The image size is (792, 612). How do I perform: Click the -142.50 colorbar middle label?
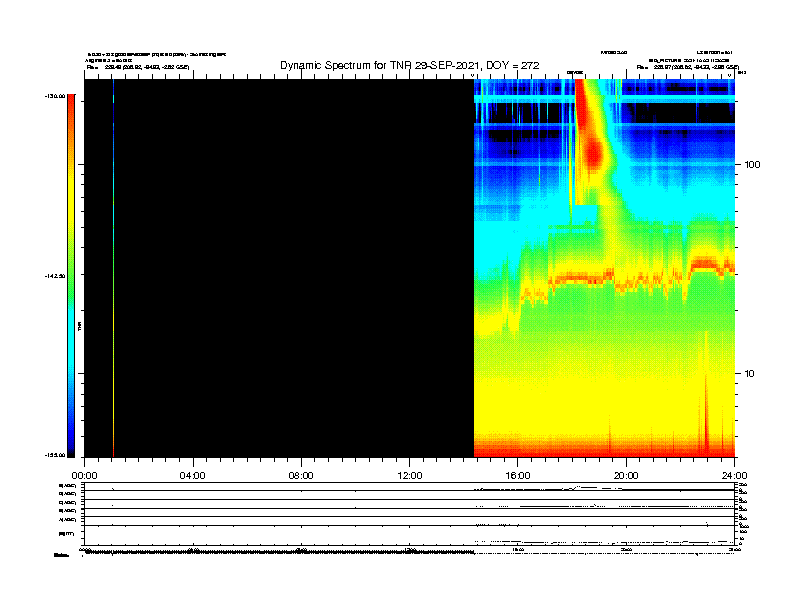point(55,276)
